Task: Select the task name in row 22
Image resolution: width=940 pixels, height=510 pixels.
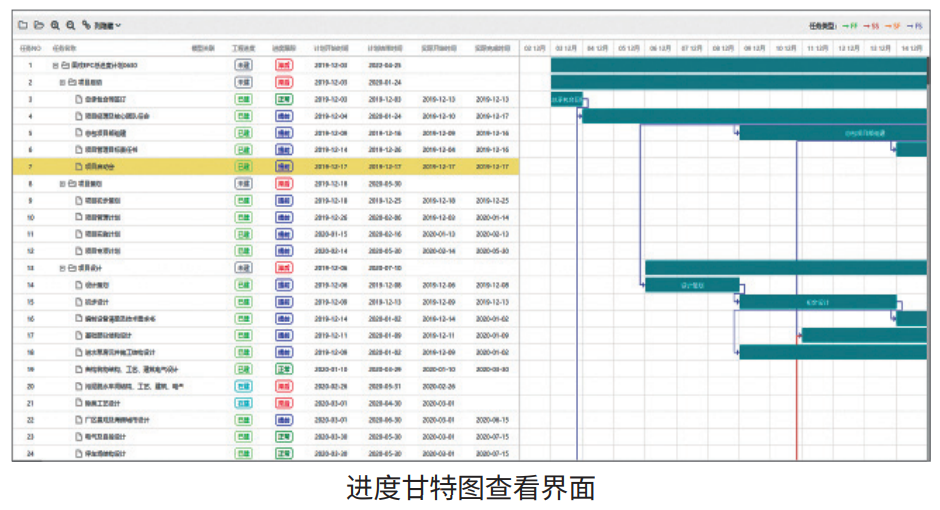Action: pyautogui.click(x=117, y=420)
